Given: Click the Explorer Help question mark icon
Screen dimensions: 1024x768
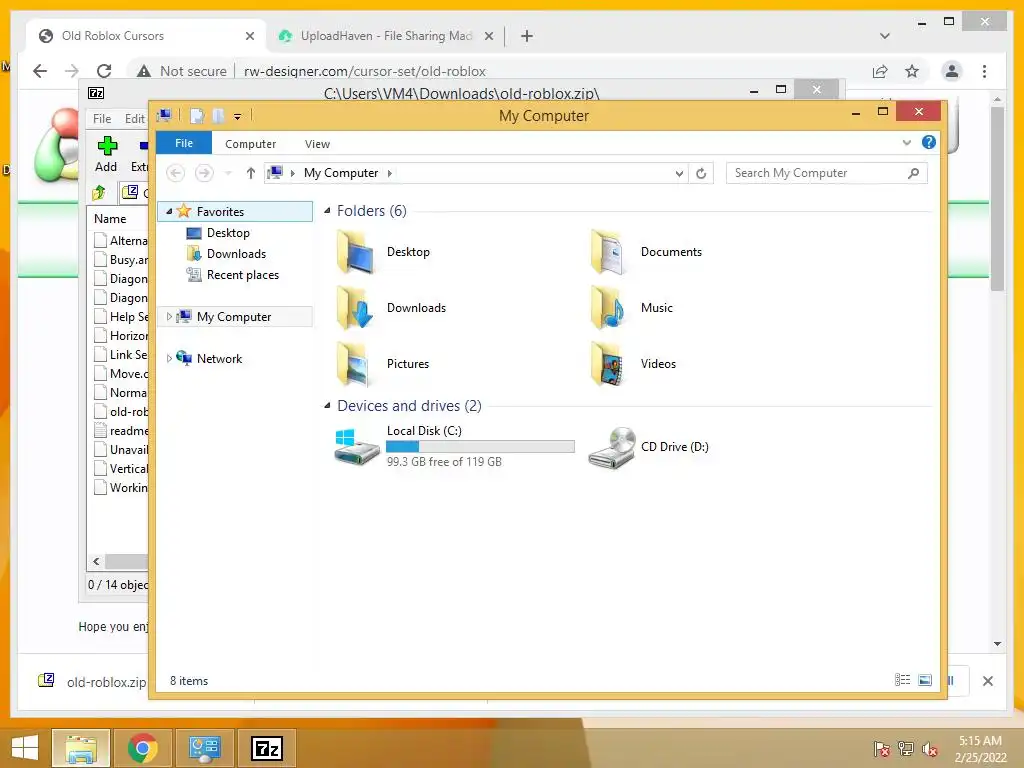Looking at the screenshot, I should (929, 142).
